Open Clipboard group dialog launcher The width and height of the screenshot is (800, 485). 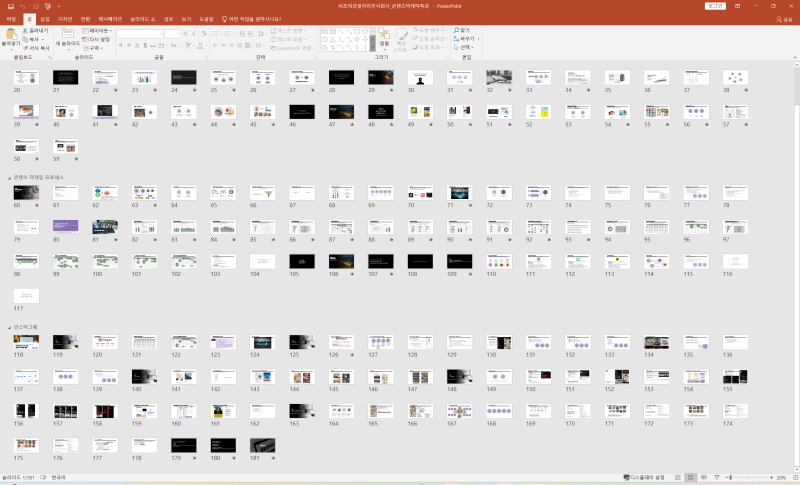coord(50,58)
